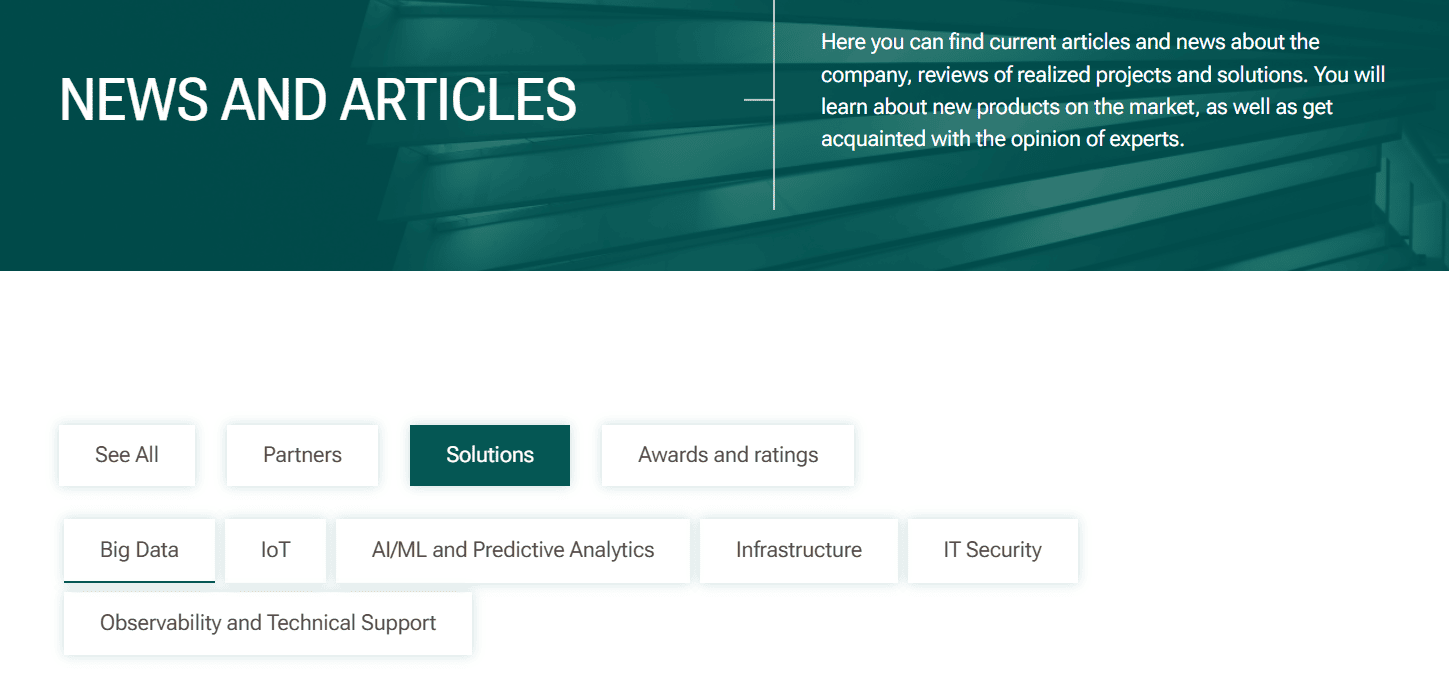
Task: Click the vertical divider line in banner
Action: coord(774,104)
